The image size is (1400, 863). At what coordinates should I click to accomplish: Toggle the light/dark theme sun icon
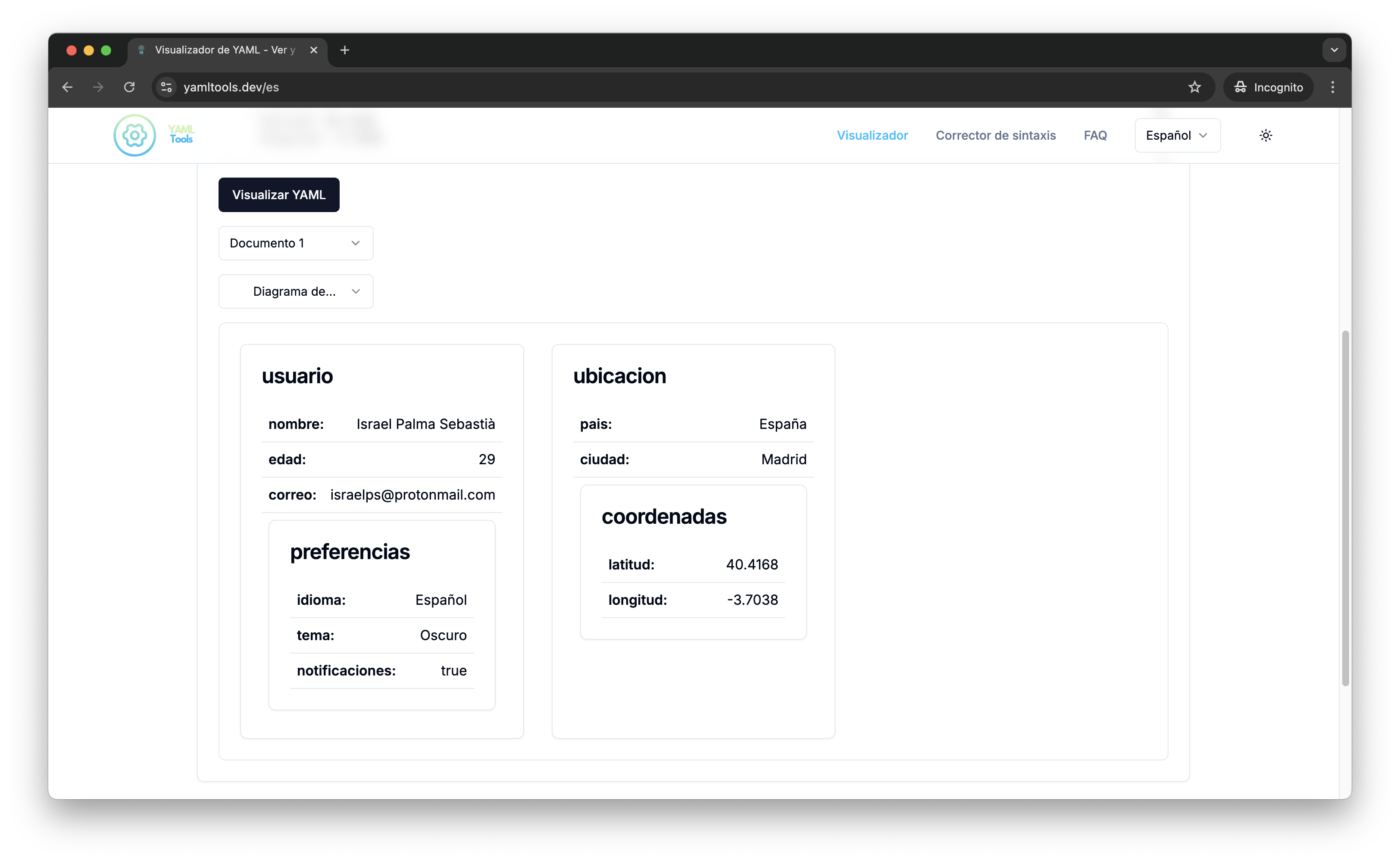[1266, 135]
